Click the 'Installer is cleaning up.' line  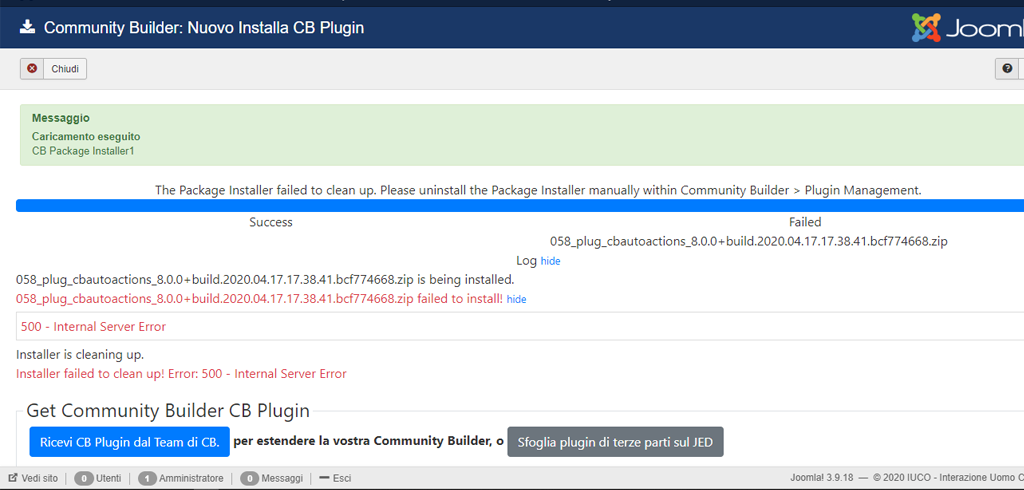(80, 355)
